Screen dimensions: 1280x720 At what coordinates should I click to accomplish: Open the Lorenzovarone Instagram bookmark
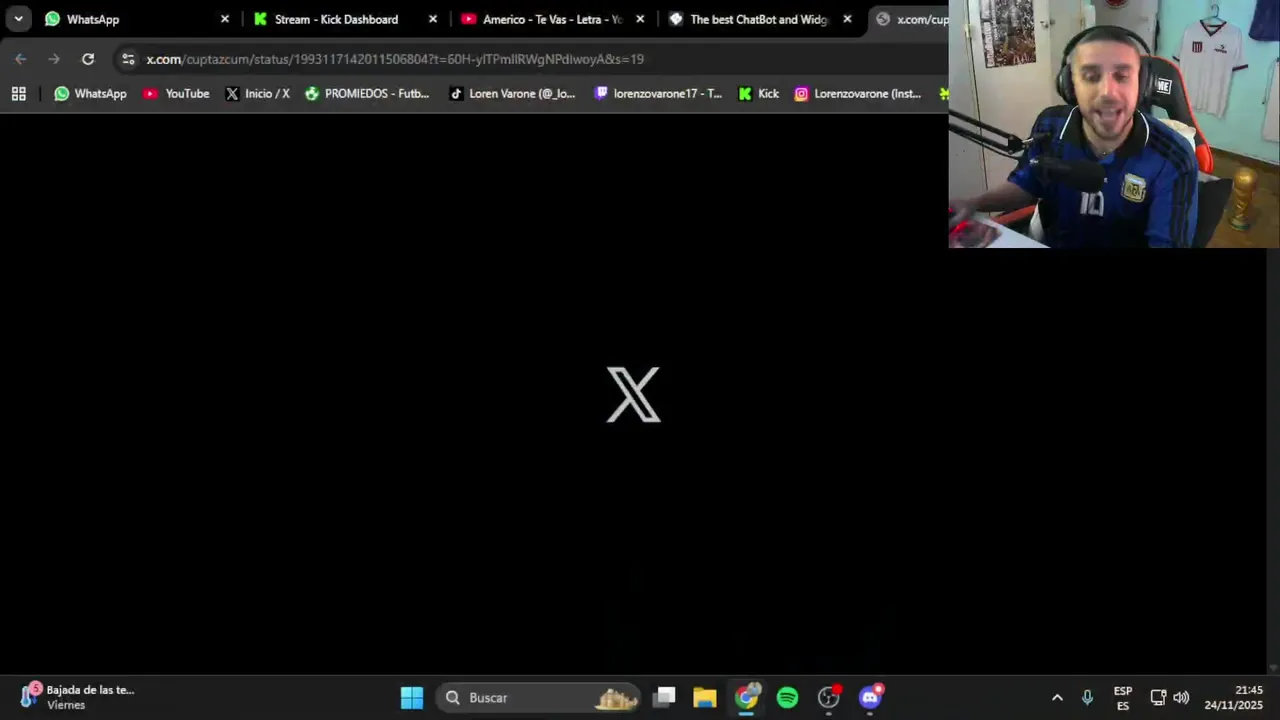[x=858, y=94]
